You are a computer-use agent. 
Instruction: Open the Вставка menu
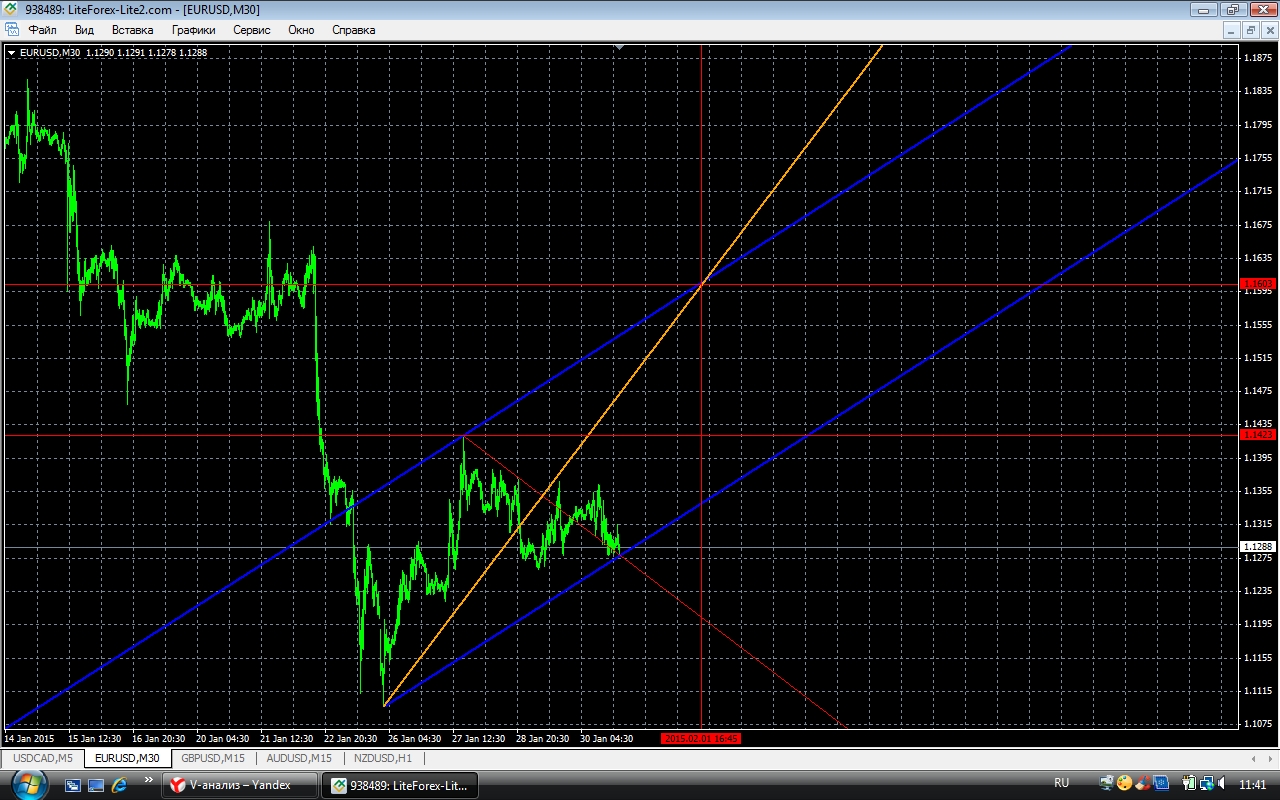(x=132, y=30)
